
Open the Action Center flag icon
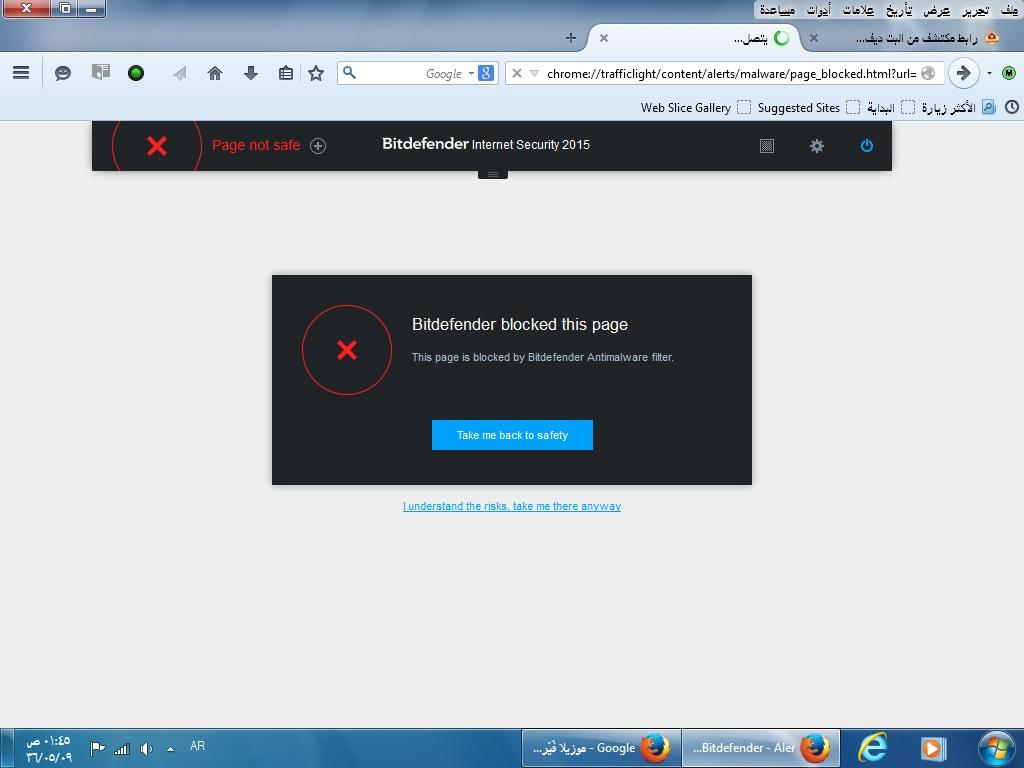click(97, 748)
